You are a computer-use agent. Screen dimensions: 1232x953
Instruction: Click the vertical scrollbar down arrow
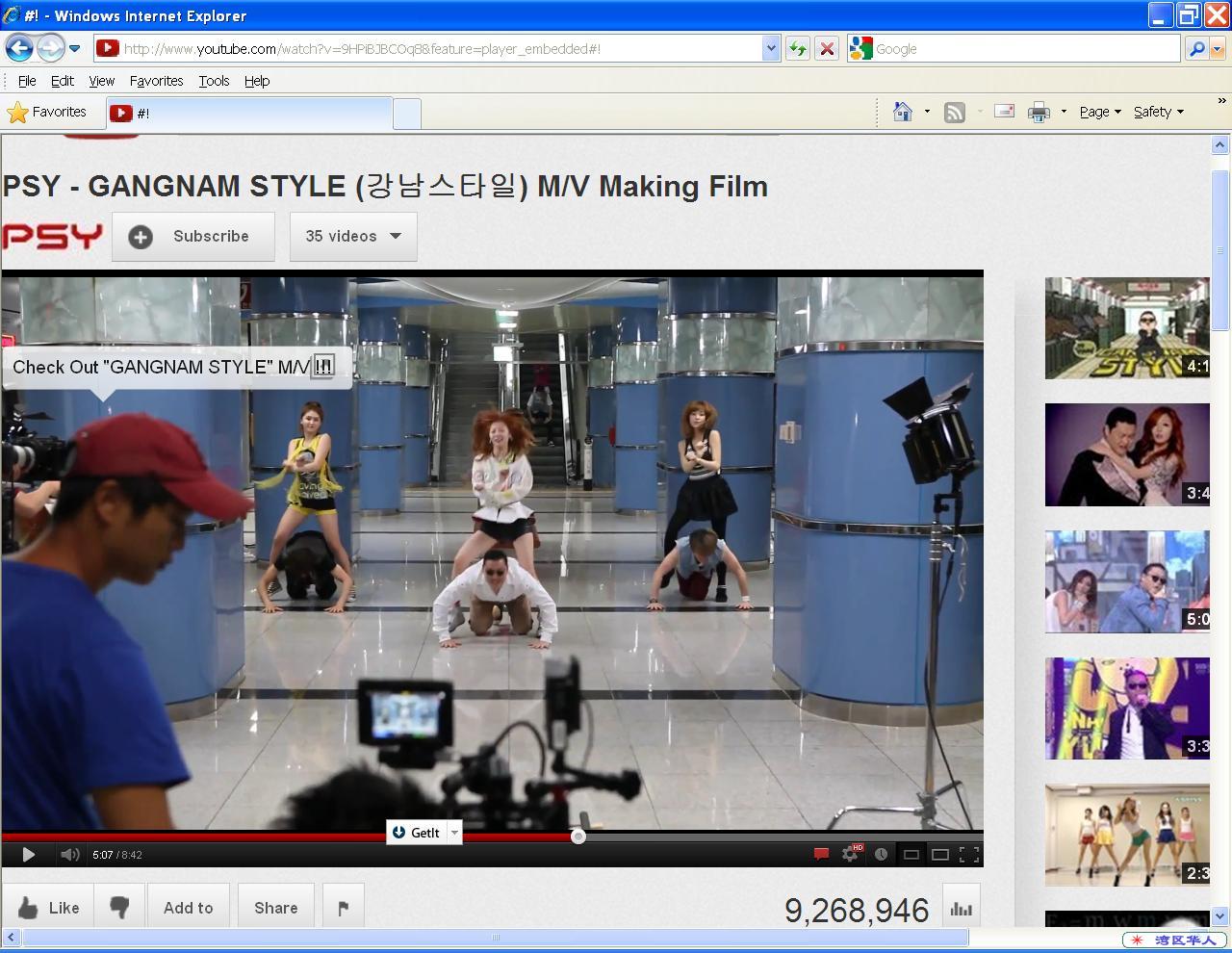tap(1219, 915)
